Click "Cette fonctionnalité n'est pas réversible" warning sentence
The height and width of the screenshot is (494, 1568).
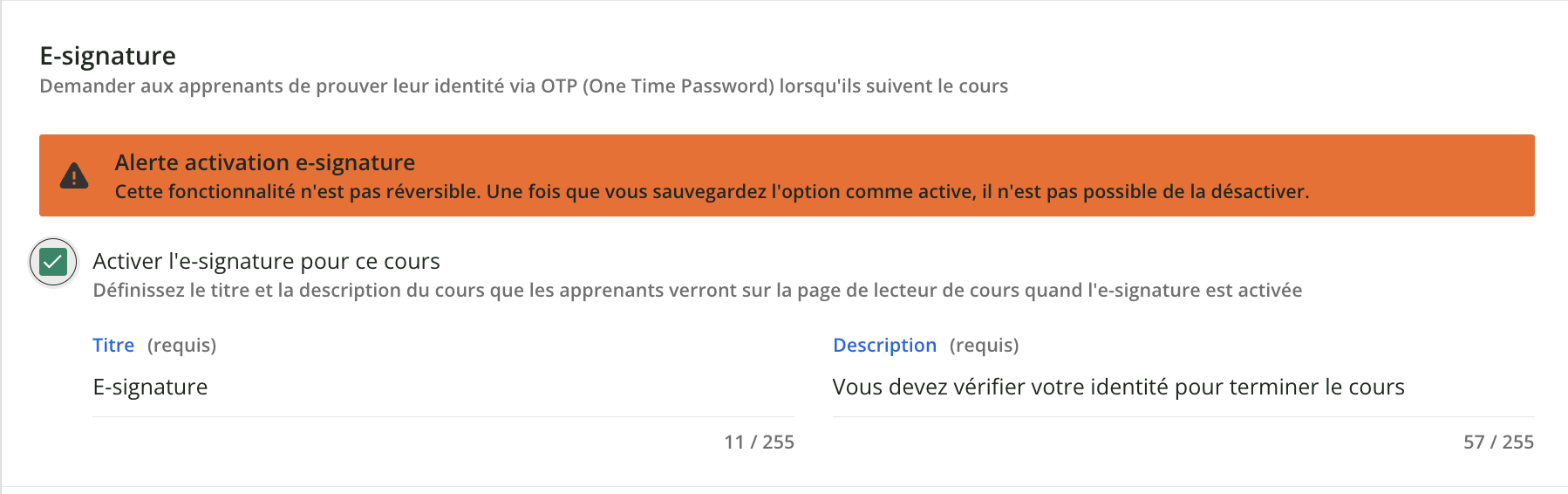[x=297, y=192]
